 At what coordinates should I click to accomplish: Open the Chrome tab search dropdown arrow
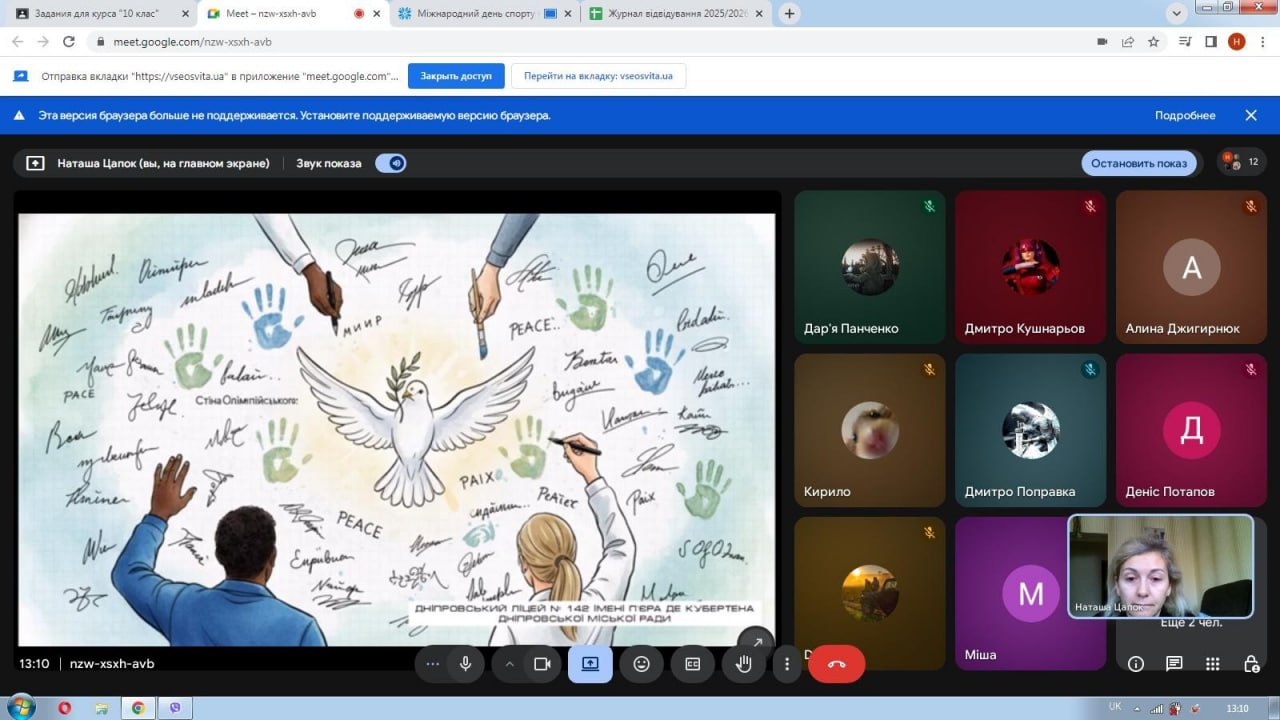(1176, 13)
